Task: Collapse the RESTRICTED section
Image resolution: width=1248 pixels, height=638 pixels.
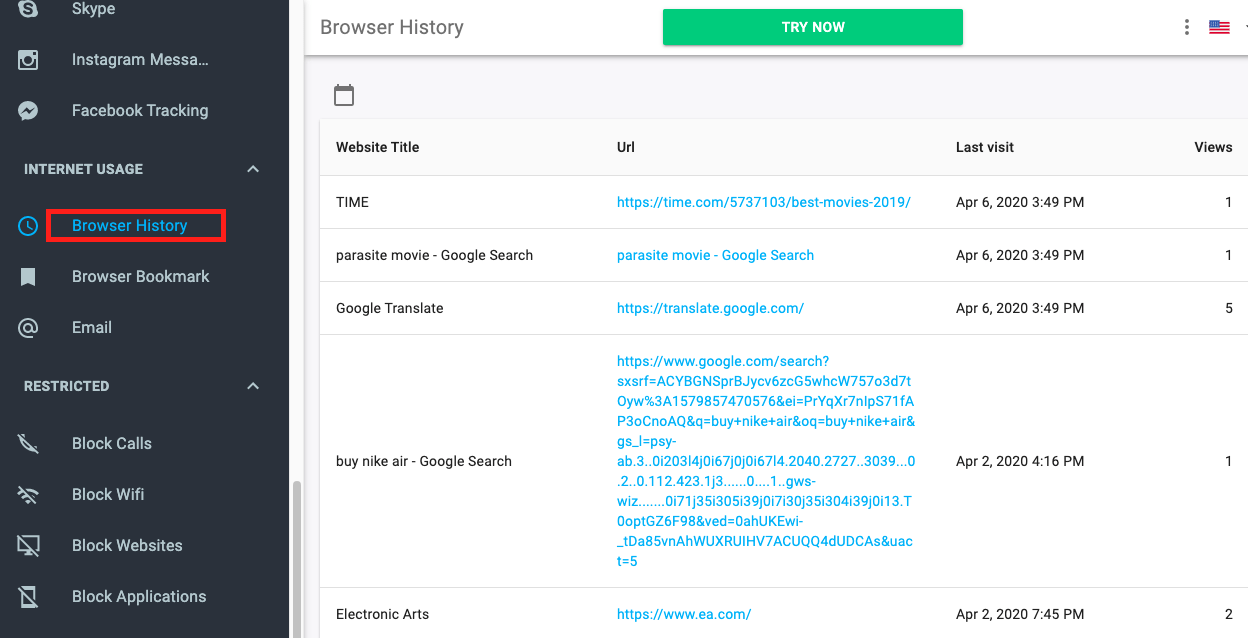Action: pos(252,385)
